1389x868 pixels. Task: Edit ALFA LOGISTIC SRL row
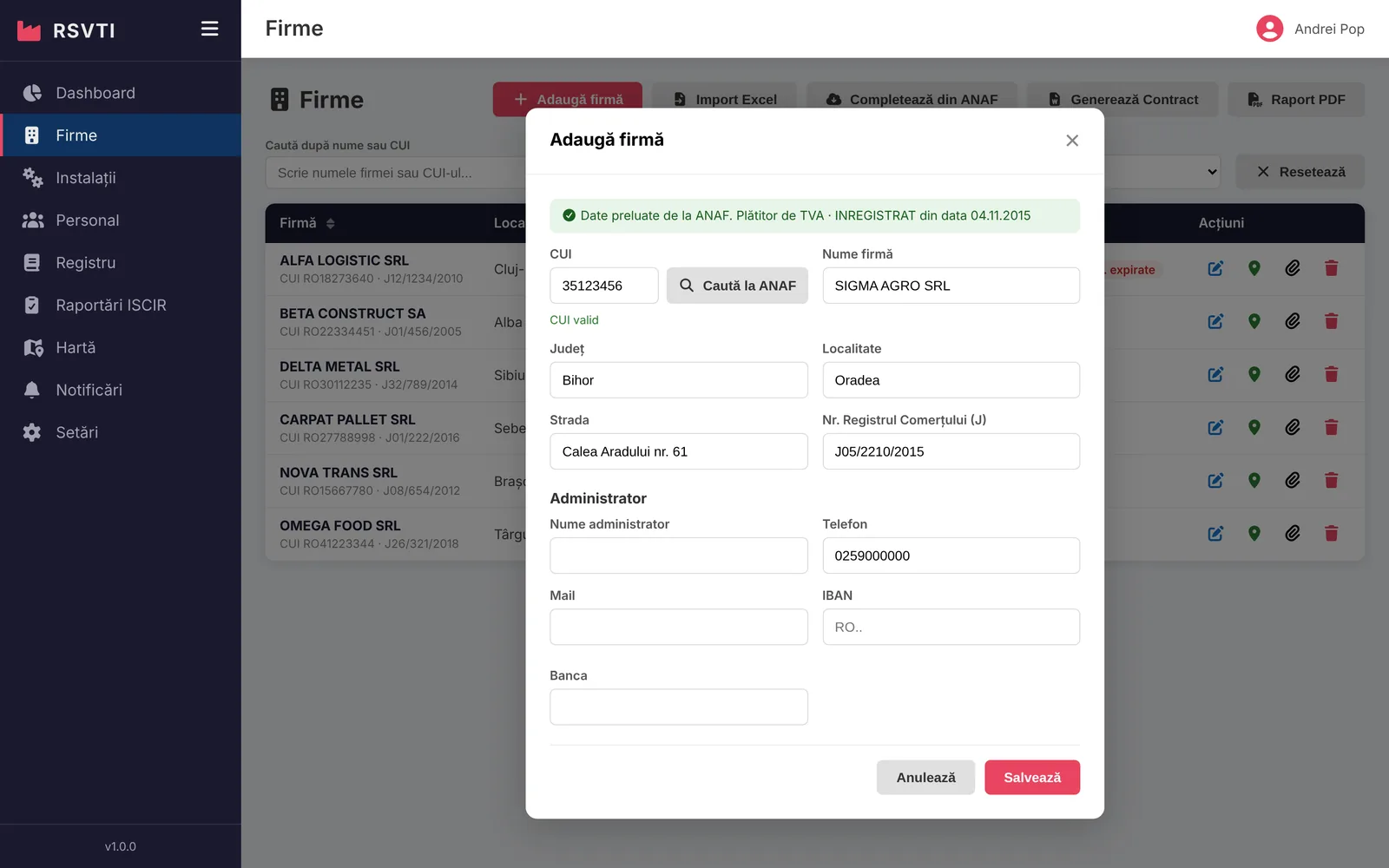pos(1215,268)
